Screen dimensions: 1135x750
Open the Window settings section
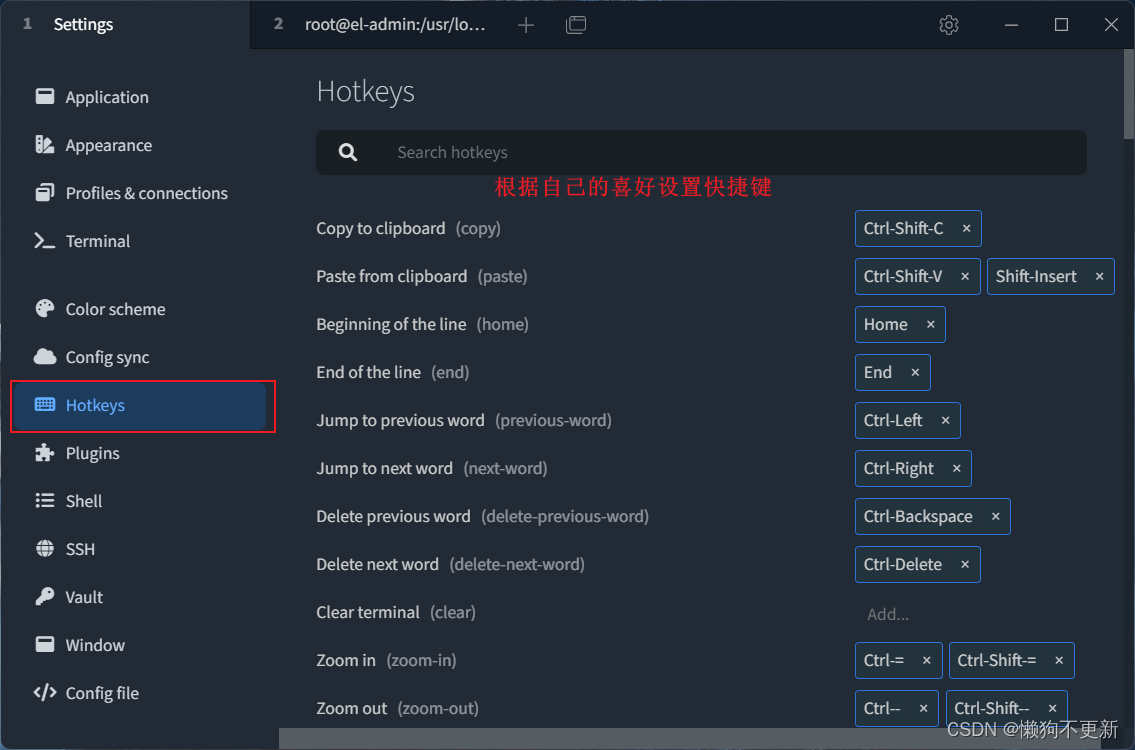[x=138, y=645]
